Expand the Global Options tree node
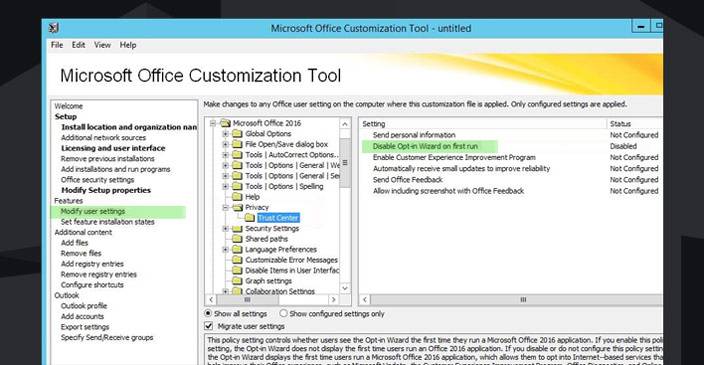The image size is (704, 365). pyautogui.click(x=226, y=134)
